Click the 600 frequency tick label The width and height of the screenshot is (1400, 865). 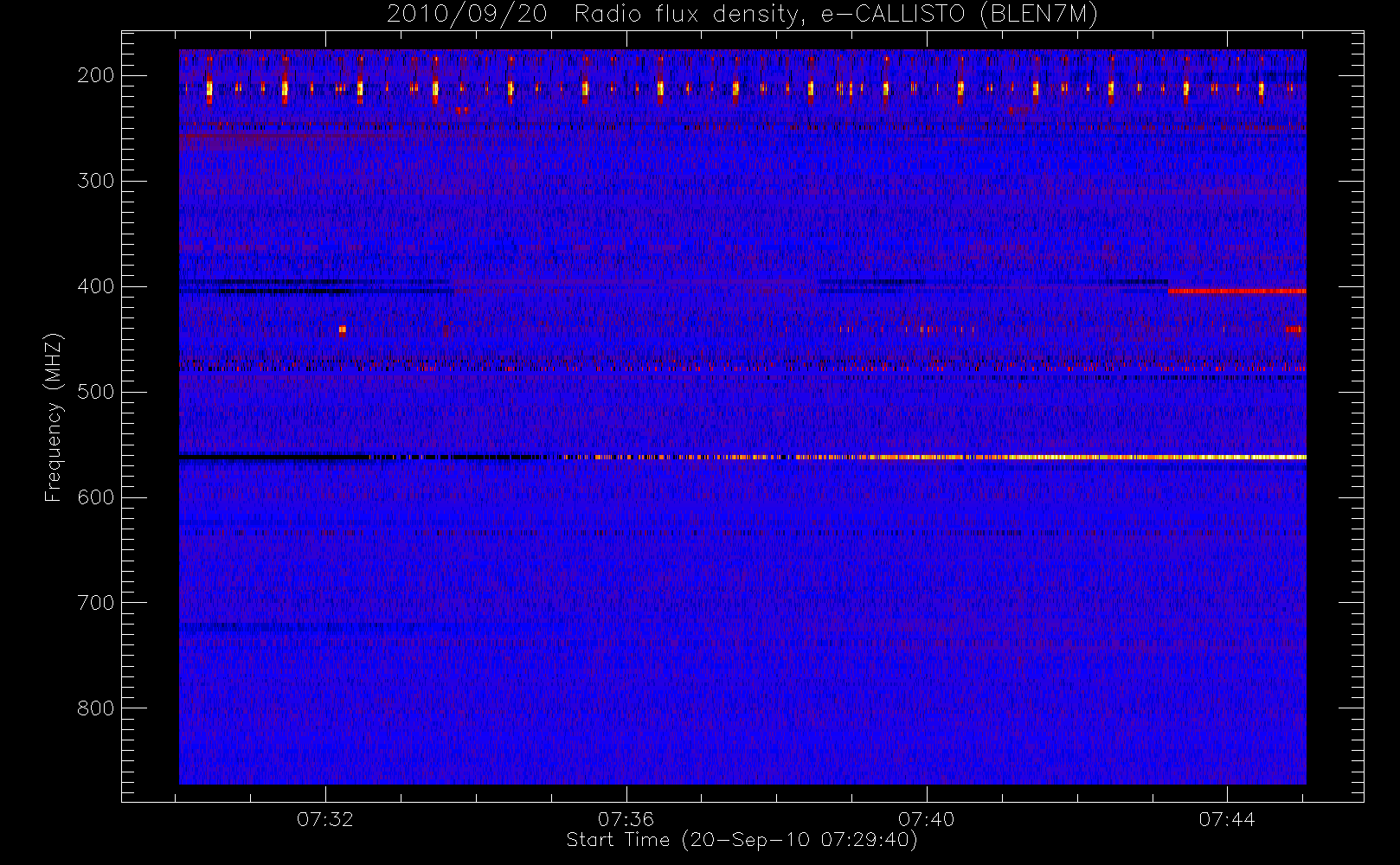point(96,497)
